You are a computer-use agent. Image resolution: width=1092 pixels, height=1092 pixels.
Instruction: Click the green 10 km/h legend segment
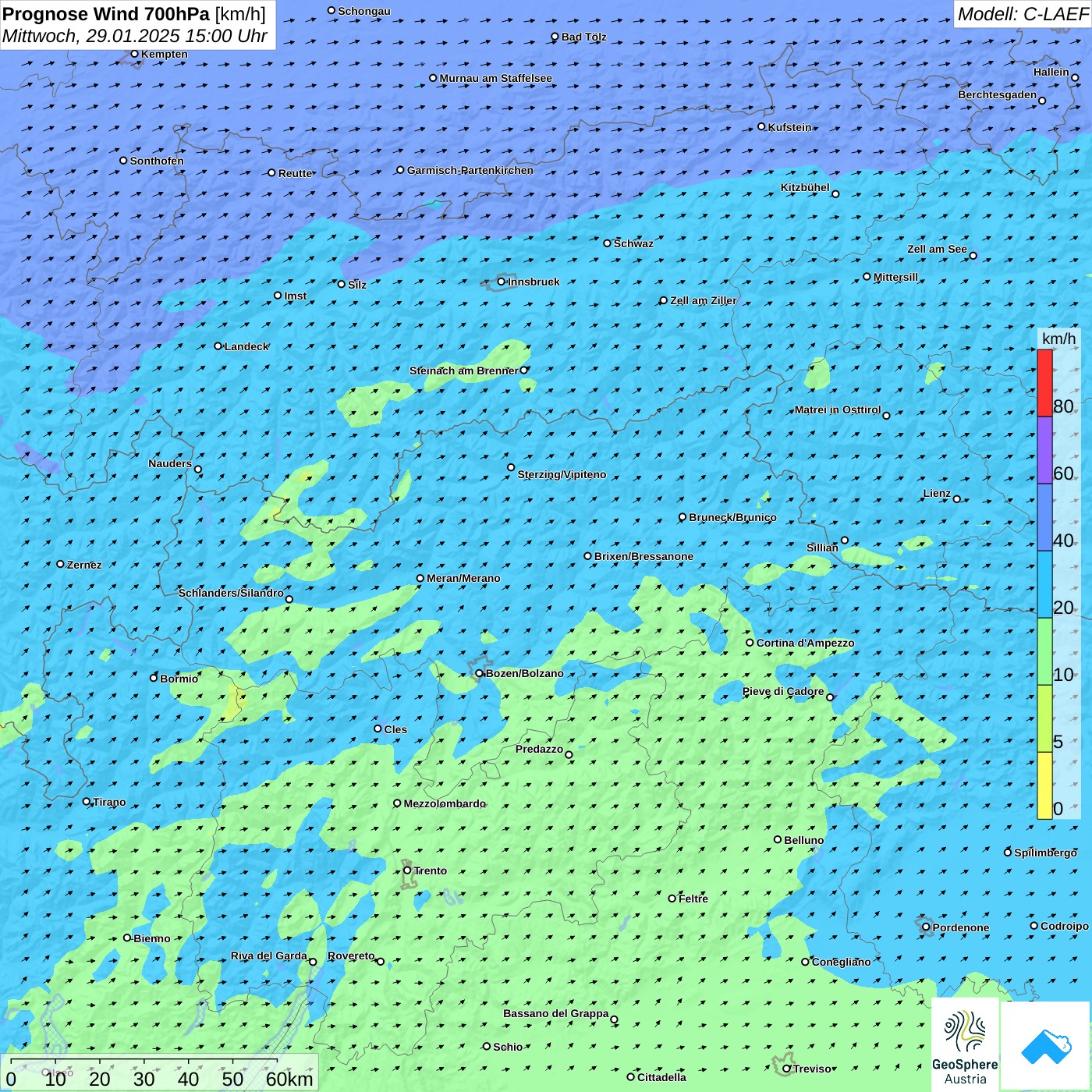point(1044,651)
